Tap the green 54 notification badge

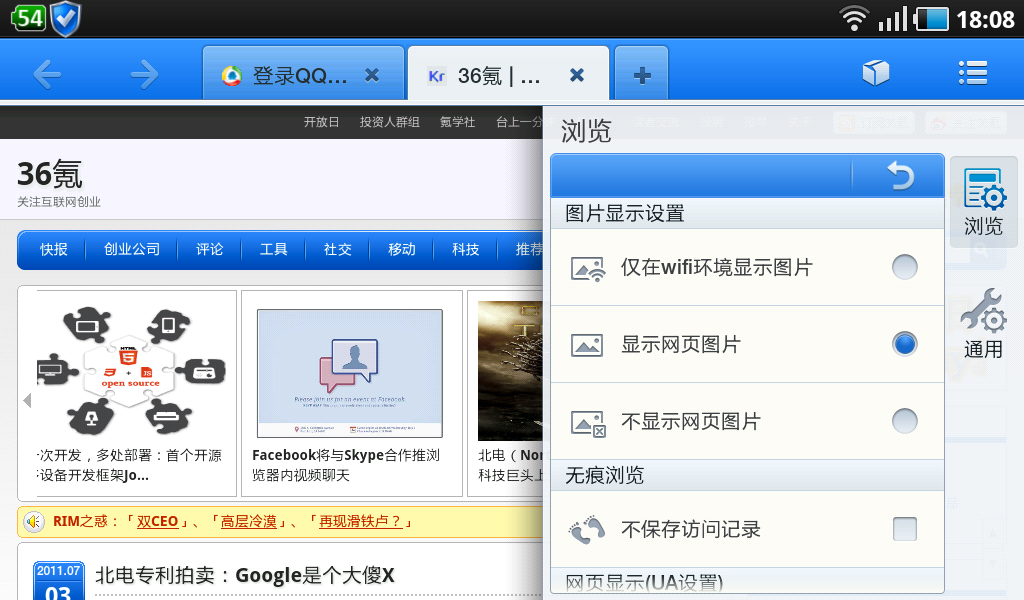[x=29, y=18]
